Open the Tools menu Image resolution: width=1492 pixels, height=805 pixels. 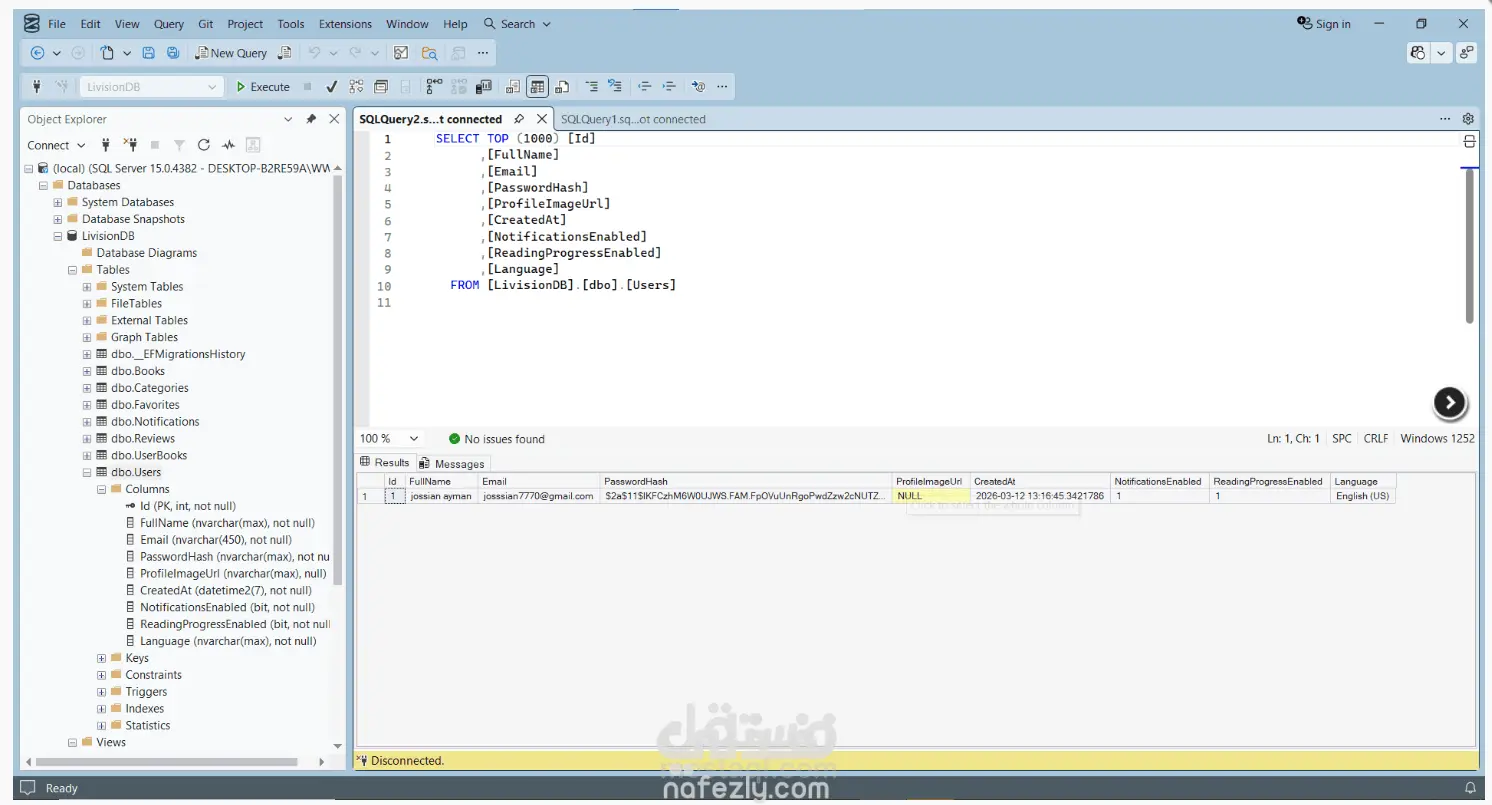(291, 24)
